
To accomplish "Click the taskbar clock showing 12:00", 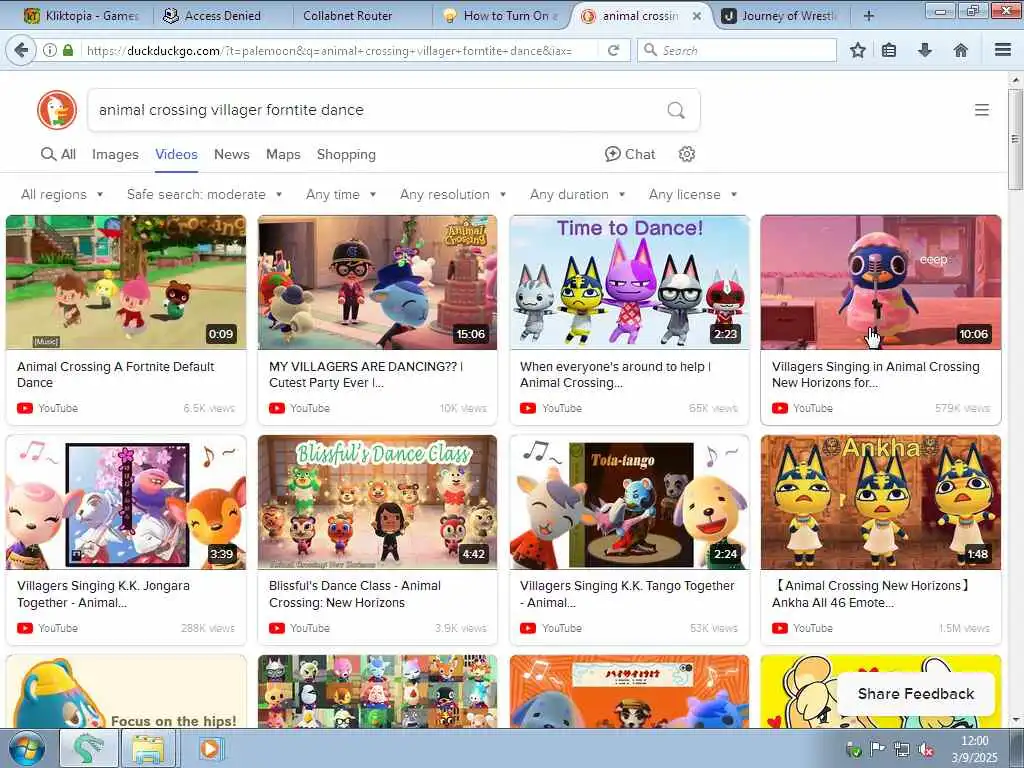I will (974, 749).
